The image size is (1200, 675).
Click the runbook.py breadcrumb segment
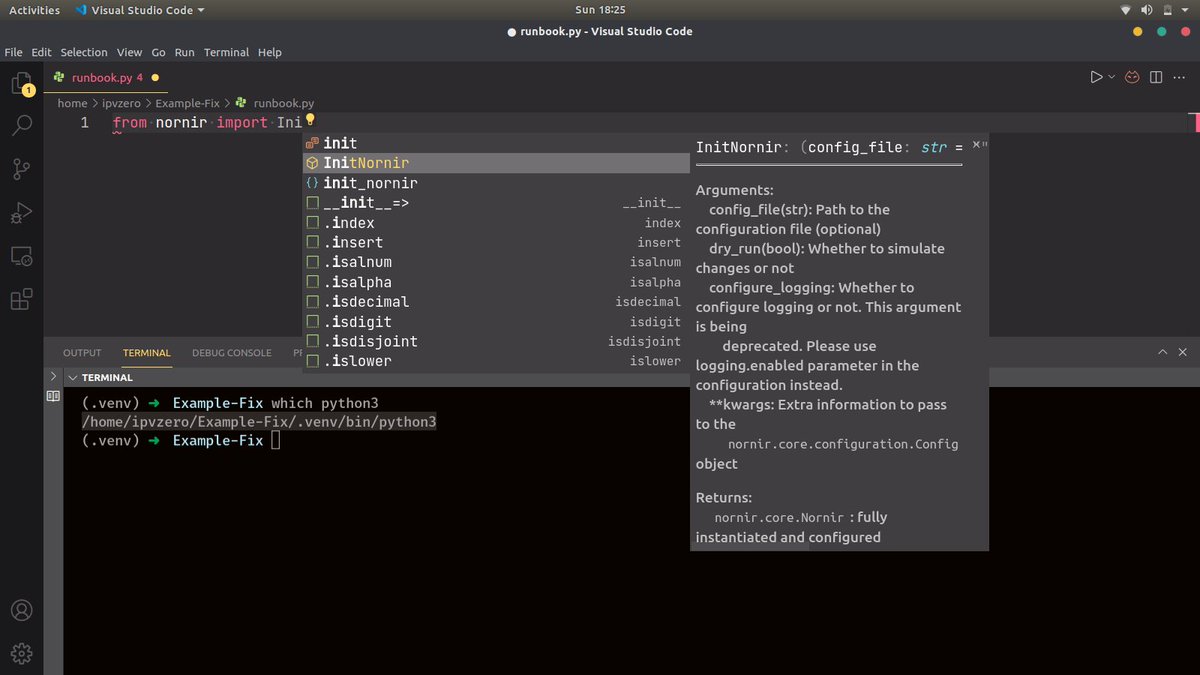[284, 103]
